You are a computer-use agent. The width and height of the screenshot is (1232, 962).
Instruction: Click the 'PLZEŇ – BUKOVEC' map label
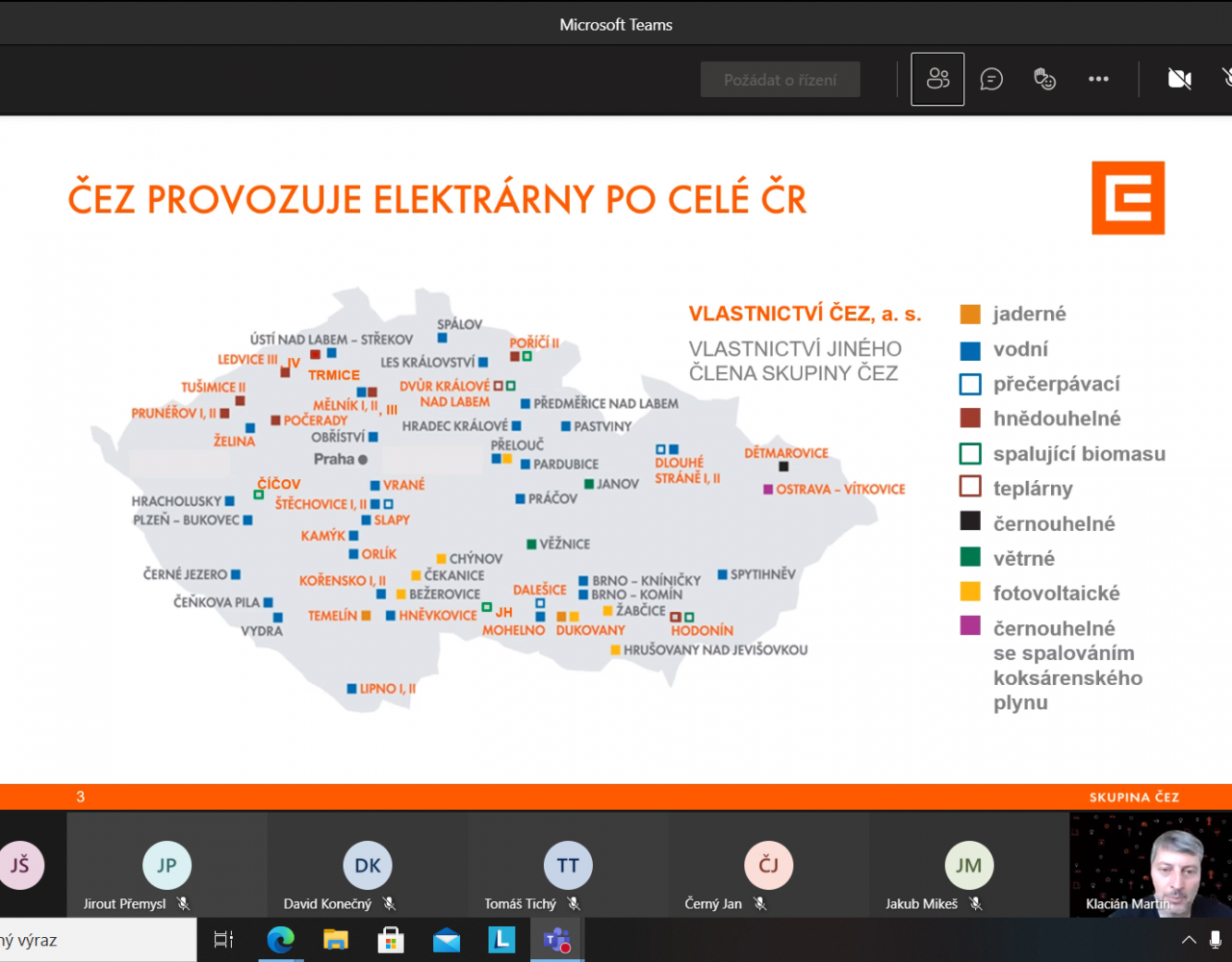(187, 520)
